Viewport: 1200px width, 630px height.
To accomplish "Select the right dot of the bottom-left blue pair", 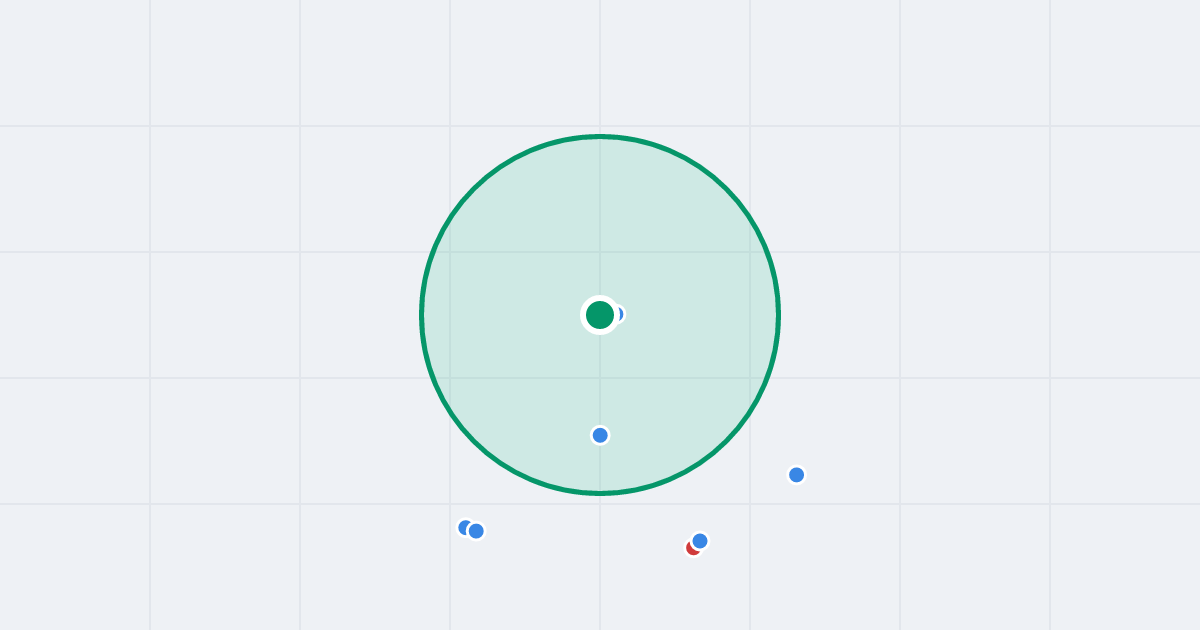I will pos(476,531).
